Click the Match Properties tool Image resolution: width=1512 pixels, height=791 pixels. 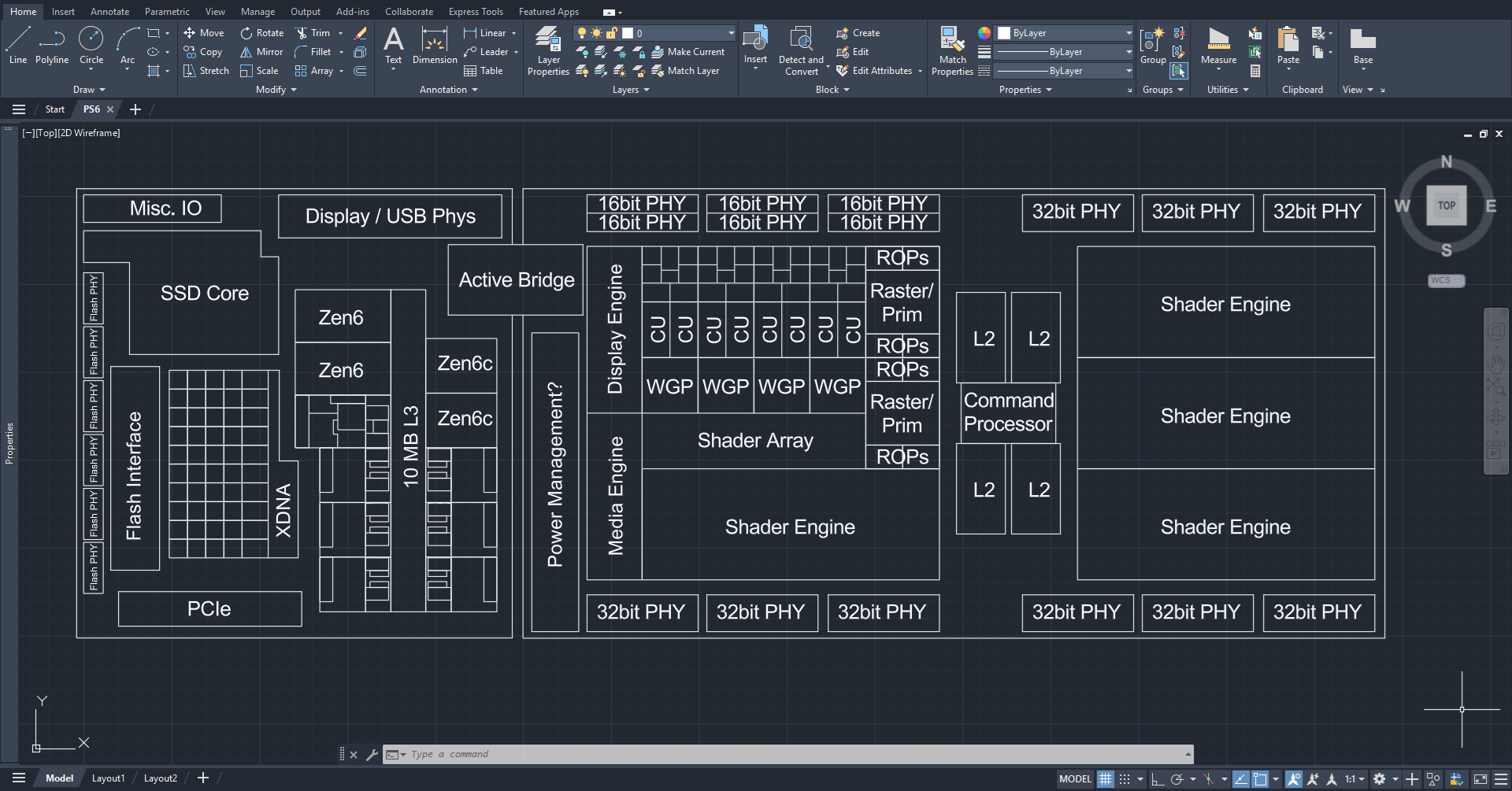(x=952, y=50)
